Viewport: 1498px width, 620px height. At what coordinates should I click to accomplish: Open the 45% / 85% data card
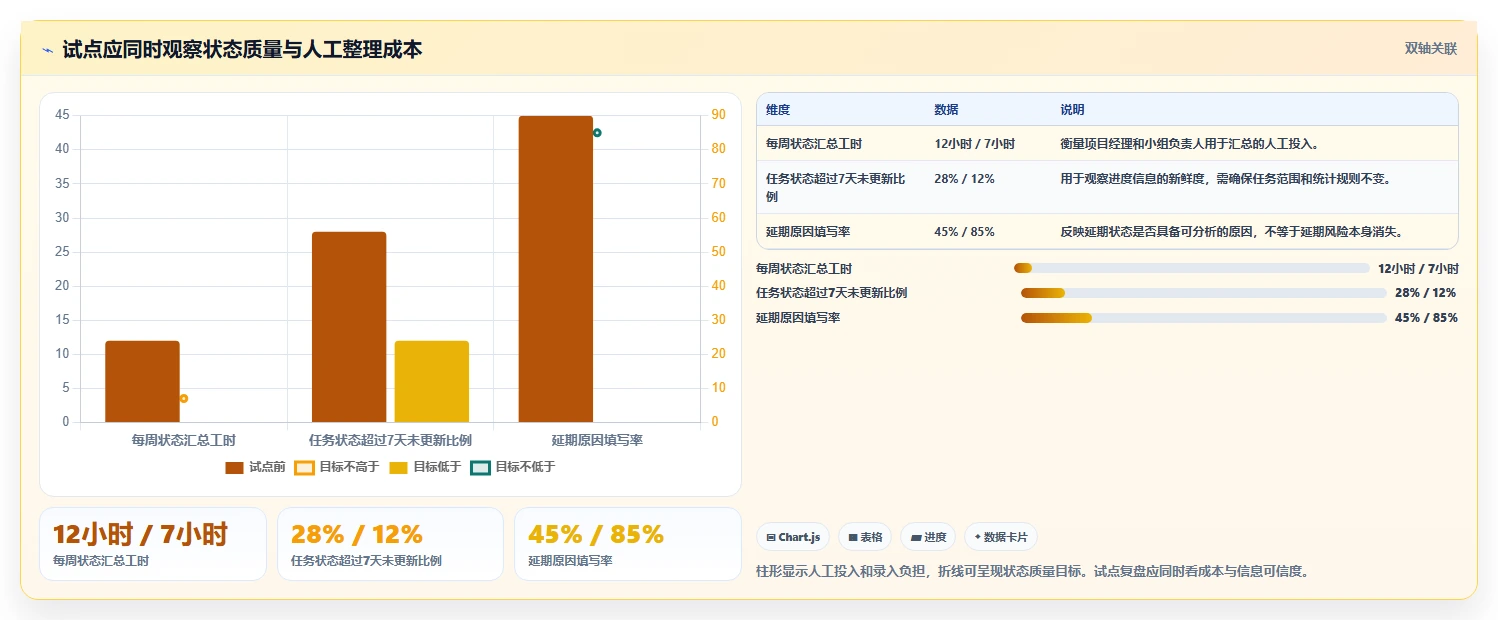click(x=628, y=544)
